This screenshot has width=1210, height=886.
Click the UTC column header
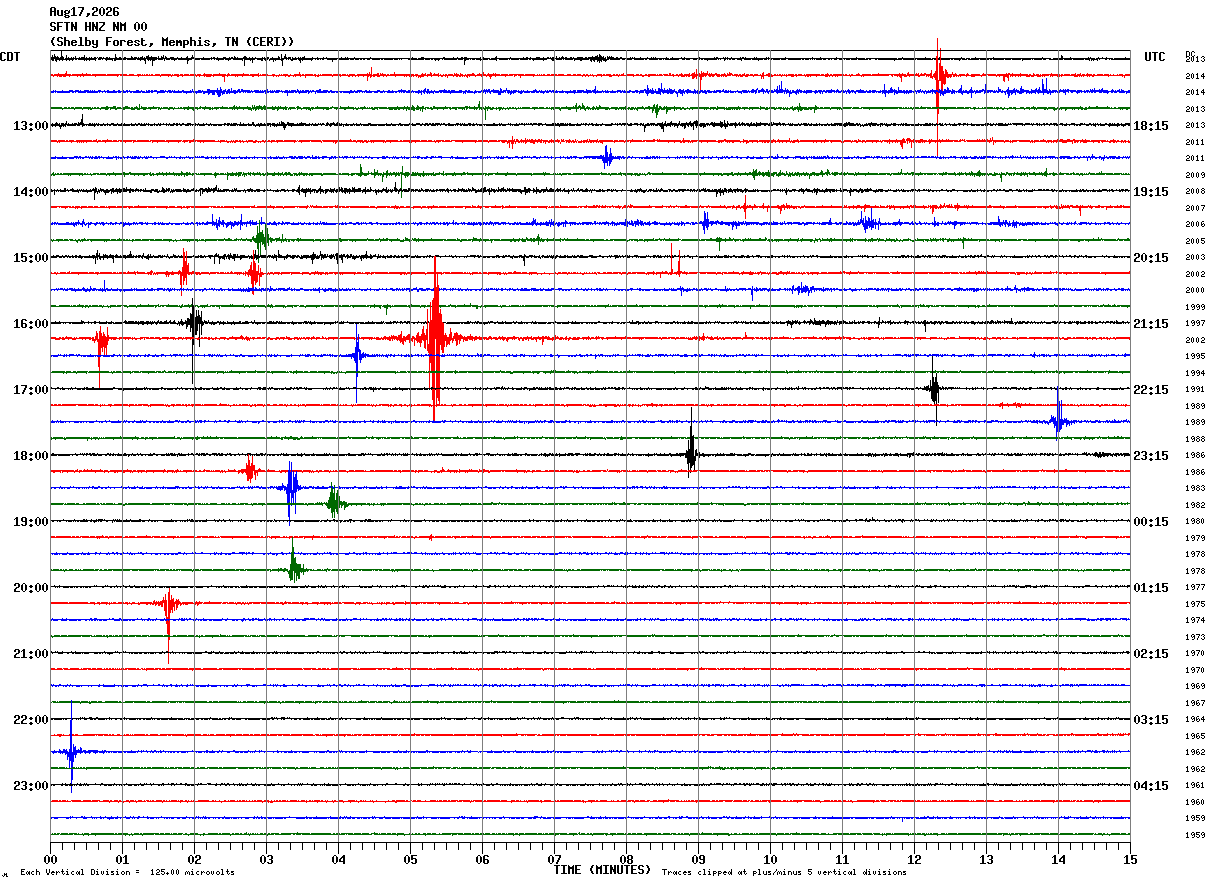(x=1155, y=57)
